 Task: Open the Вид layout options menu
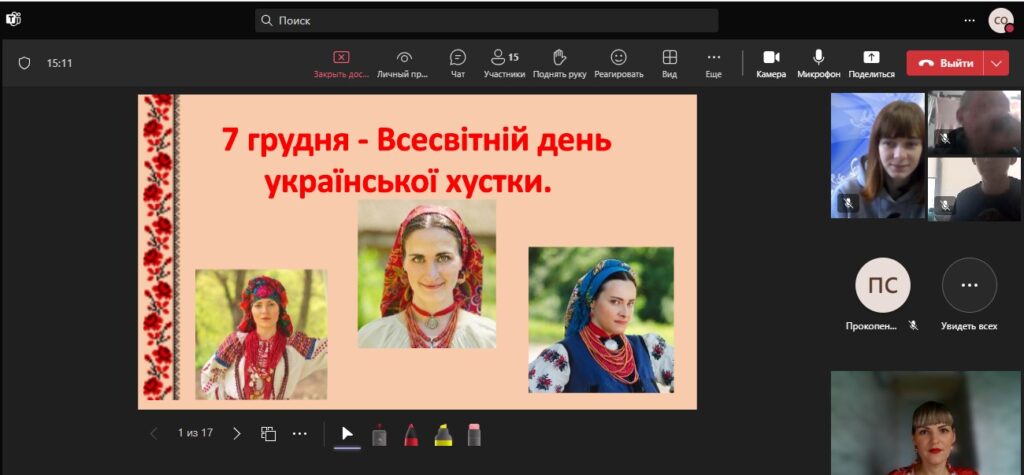click(x=669, y=63)
